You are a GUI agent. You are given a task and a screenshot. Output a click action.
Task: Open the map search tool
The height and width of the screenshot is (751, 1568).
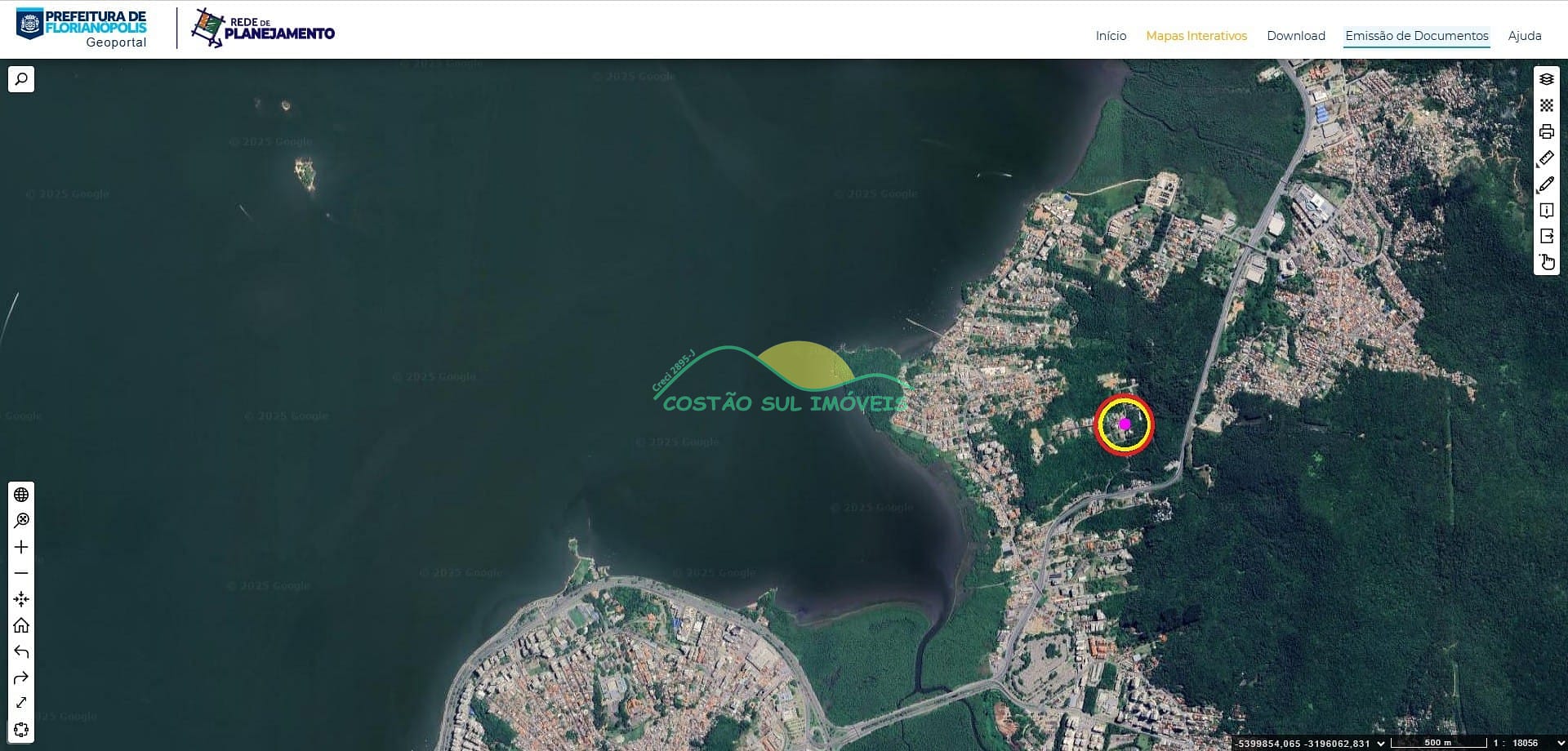(x=21, y=79)
